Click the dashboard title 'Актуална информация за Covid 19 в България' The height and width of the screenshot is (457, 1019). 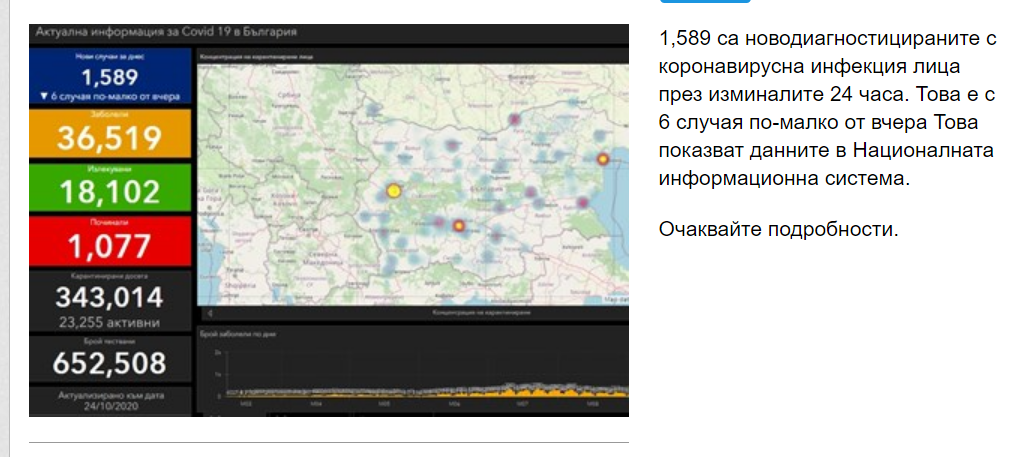coord(166,32)
